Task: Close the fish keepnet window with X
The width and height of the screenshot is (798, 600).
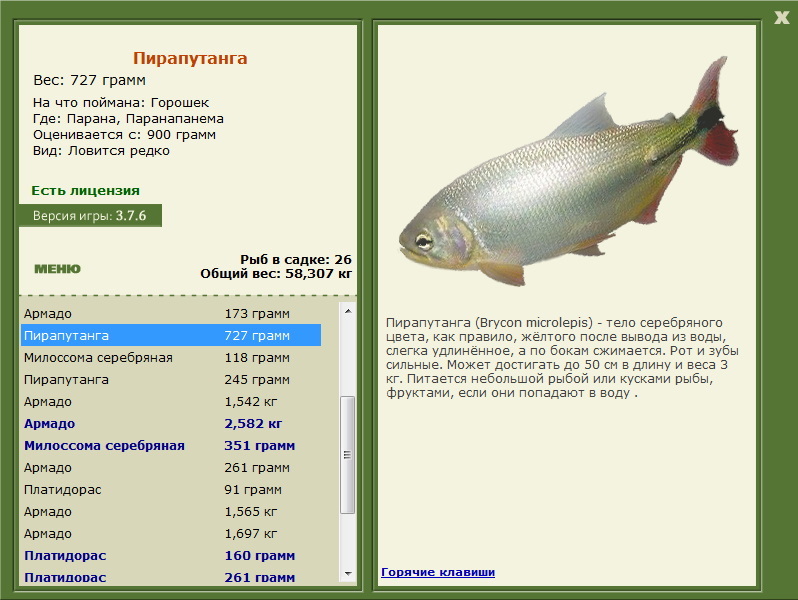Action: [x=781, y=17]
